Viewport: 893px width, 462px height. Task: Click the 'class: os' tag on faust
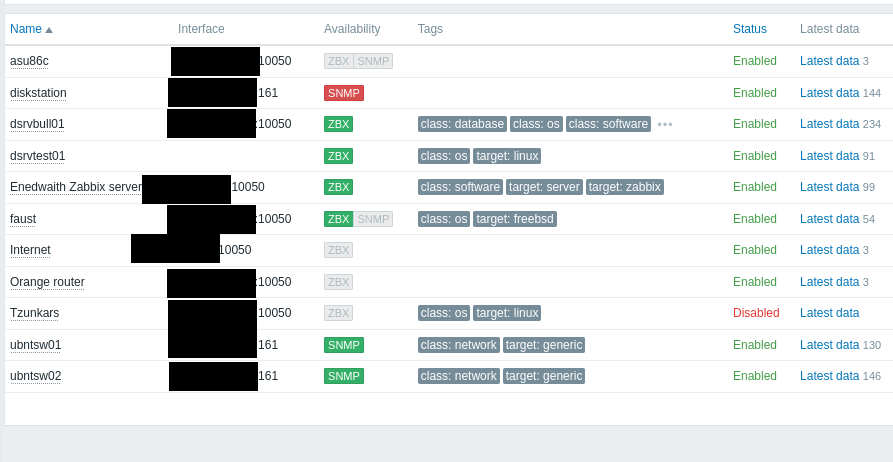(x=444, y=219)
